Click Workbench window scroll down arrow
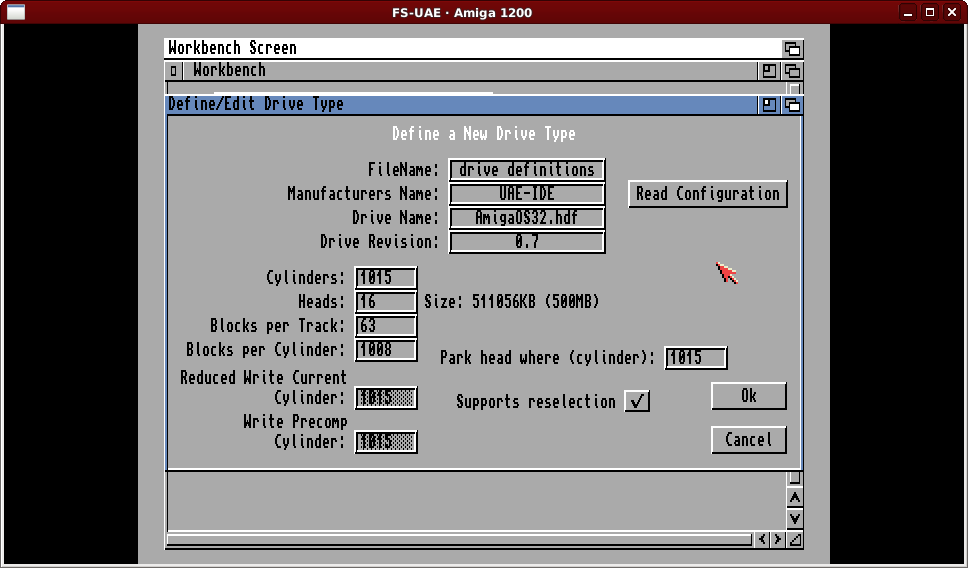This screenshot has height=568, width=968. coord(795,519)
